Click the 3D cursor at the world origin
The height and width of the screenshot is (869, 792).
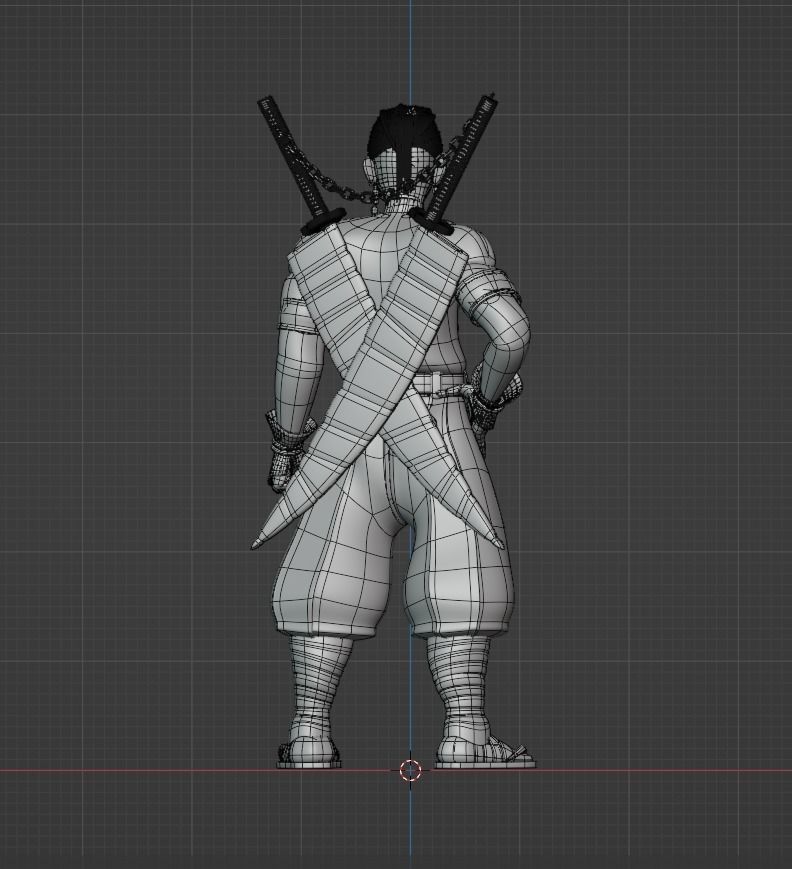tap(410, 770)
